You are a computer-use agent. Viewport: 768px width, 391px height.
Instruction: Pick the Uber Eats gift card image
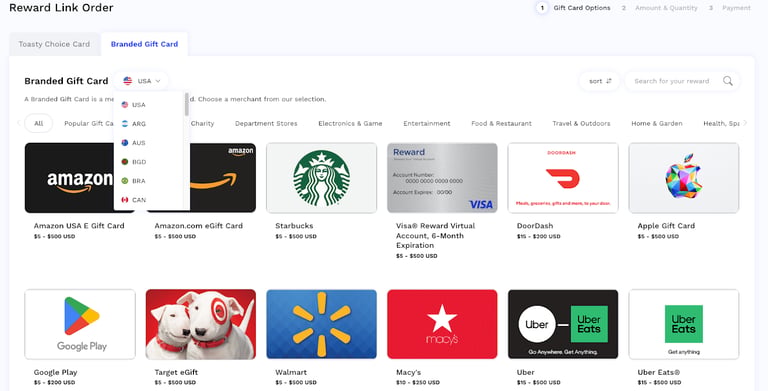[684, 324]
